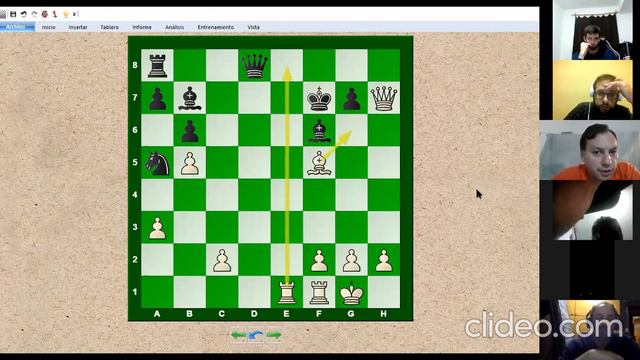Select the white rook on f1
The image size is (640, 360).
[319, 292]
